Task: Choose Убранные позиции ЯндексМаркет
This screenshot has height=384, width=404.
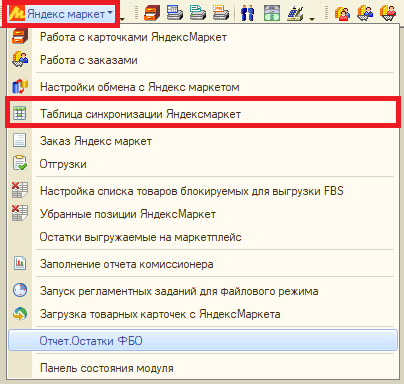Action: [203, 214]
